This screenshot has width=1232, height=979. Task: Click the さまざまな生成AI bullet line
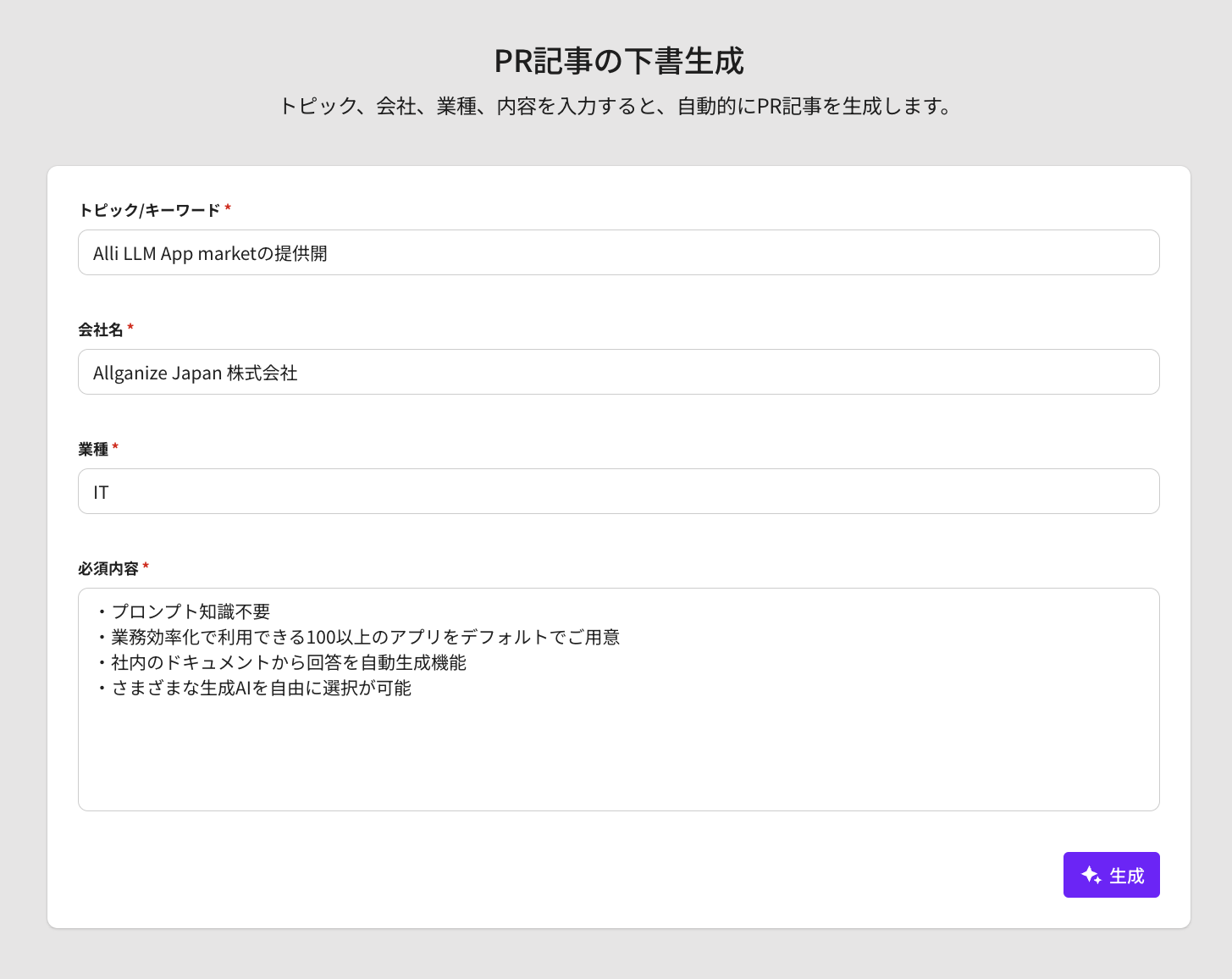261,688
